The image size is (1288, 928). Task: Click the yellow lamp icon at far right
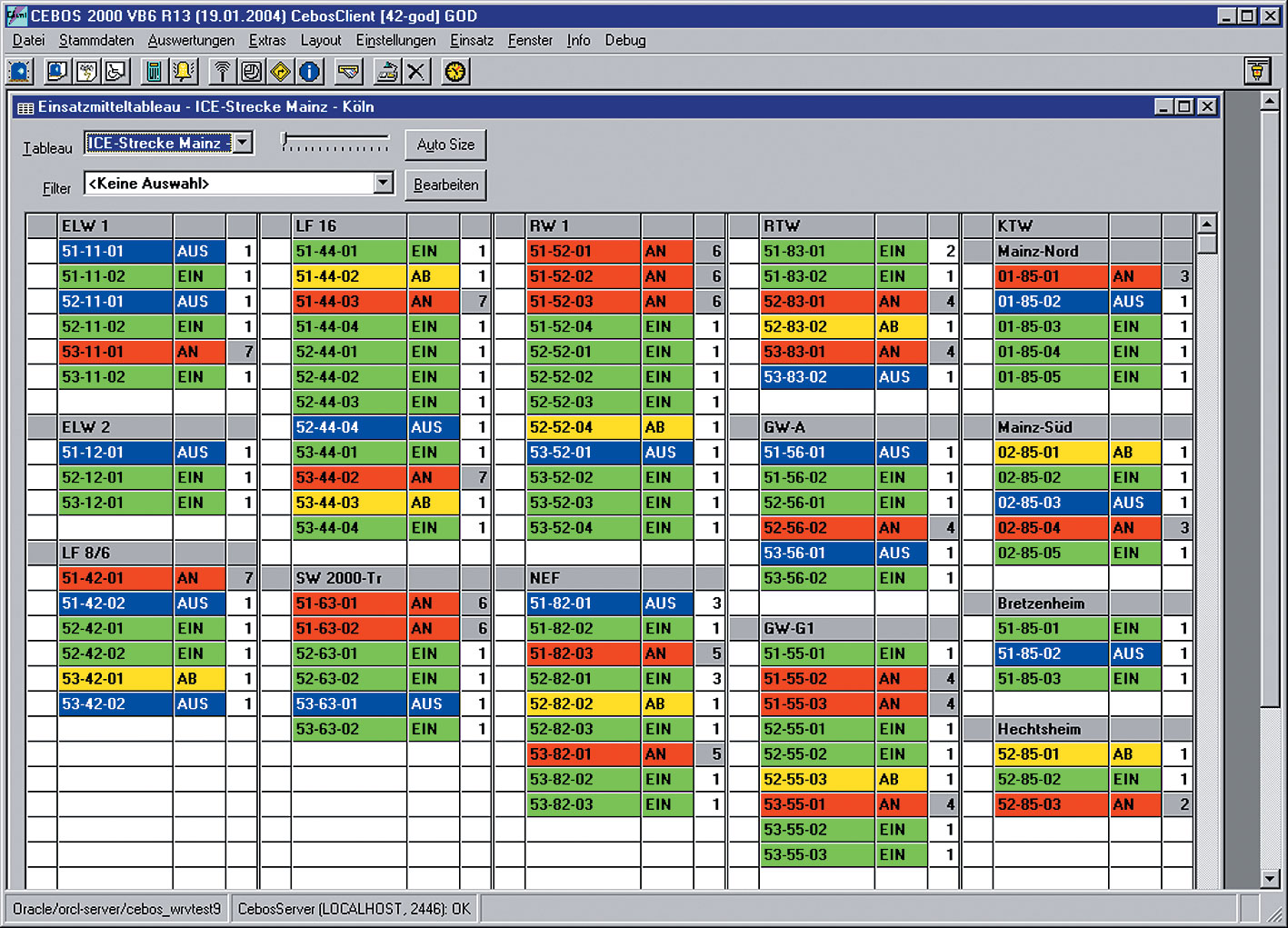[x=1257, y=71]
